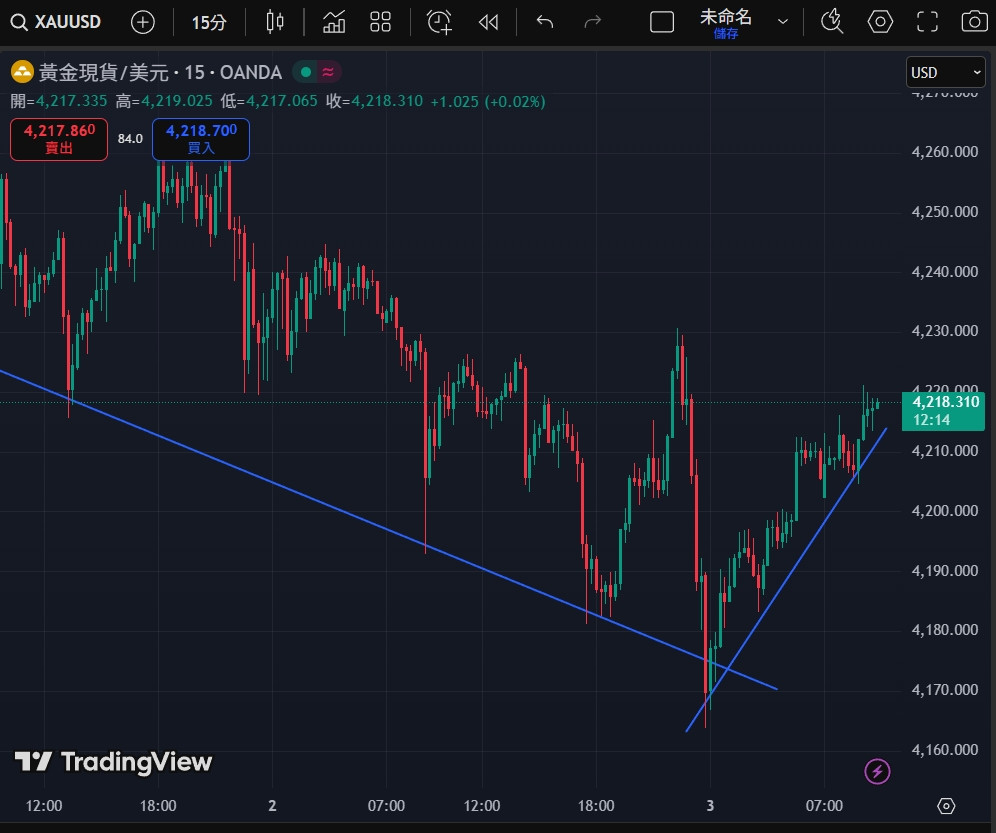Click the 84.0 spread value
The width and height of the screenshot is (996, 833).
(x=130, y=139)
